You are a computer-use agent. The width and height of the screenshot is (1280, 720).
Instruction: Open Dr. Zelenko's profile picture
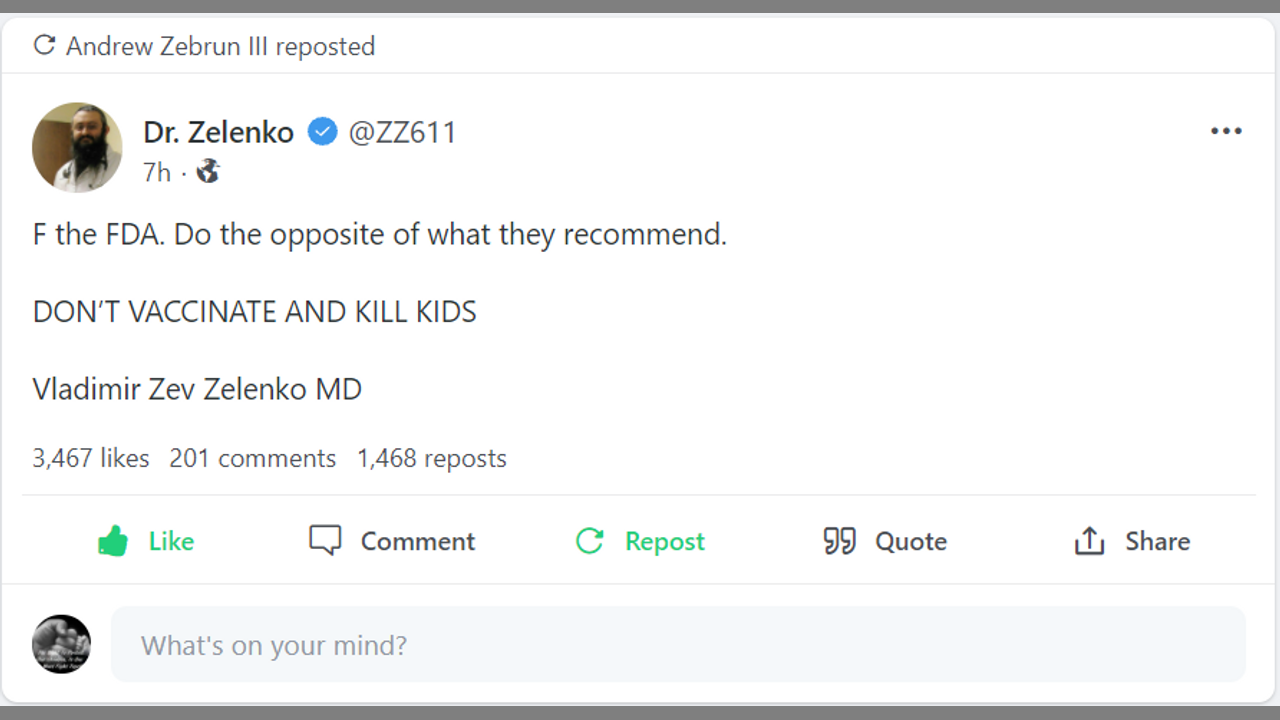coord(77,147)
